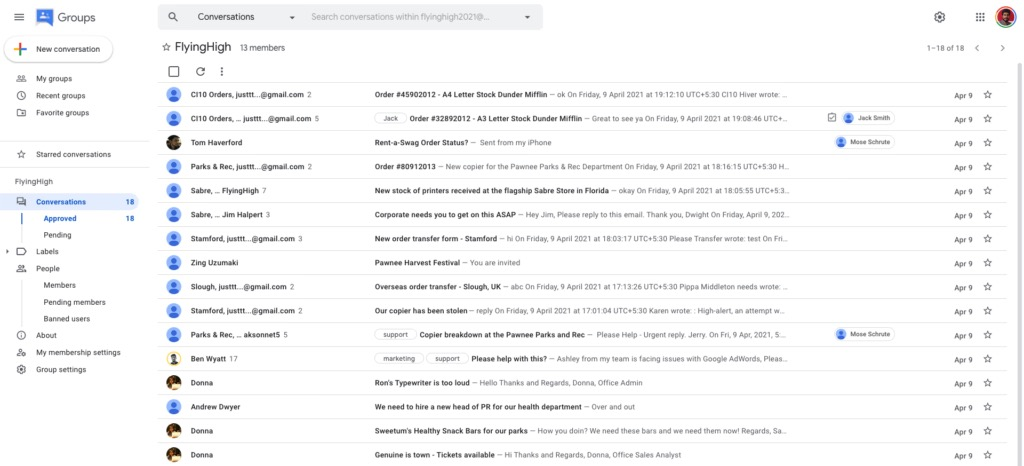This screenshot has height=466, width=1024.
Task: Star the Pawnee Harvest Festival conversation
Action: coord(987,262)
